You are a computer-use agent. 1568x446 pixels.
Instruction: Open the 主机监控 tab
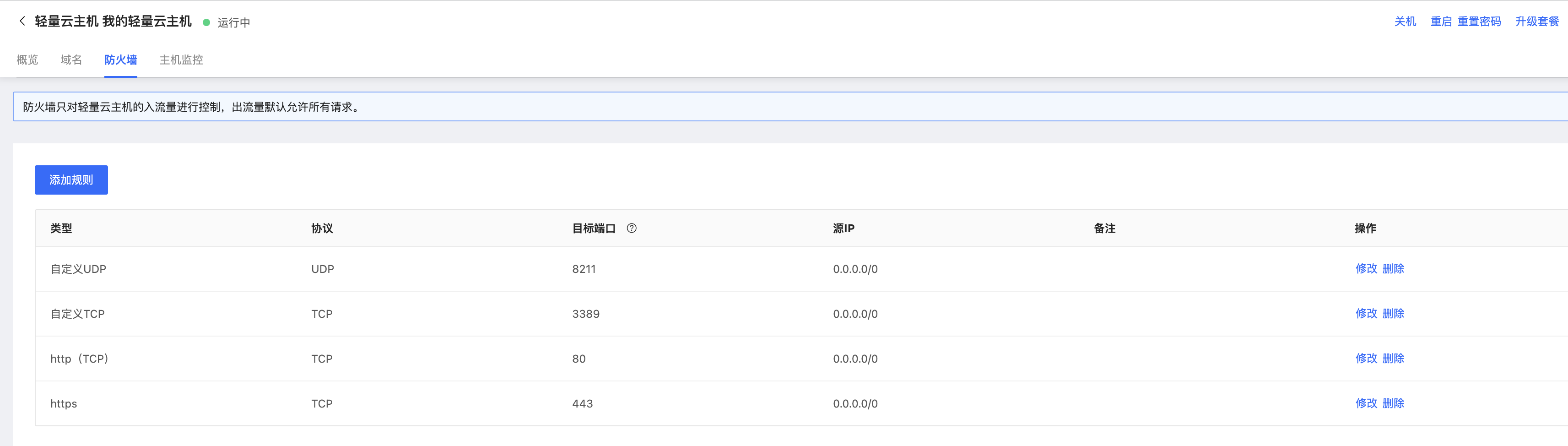pyautogui.click(x=181, y=60)
